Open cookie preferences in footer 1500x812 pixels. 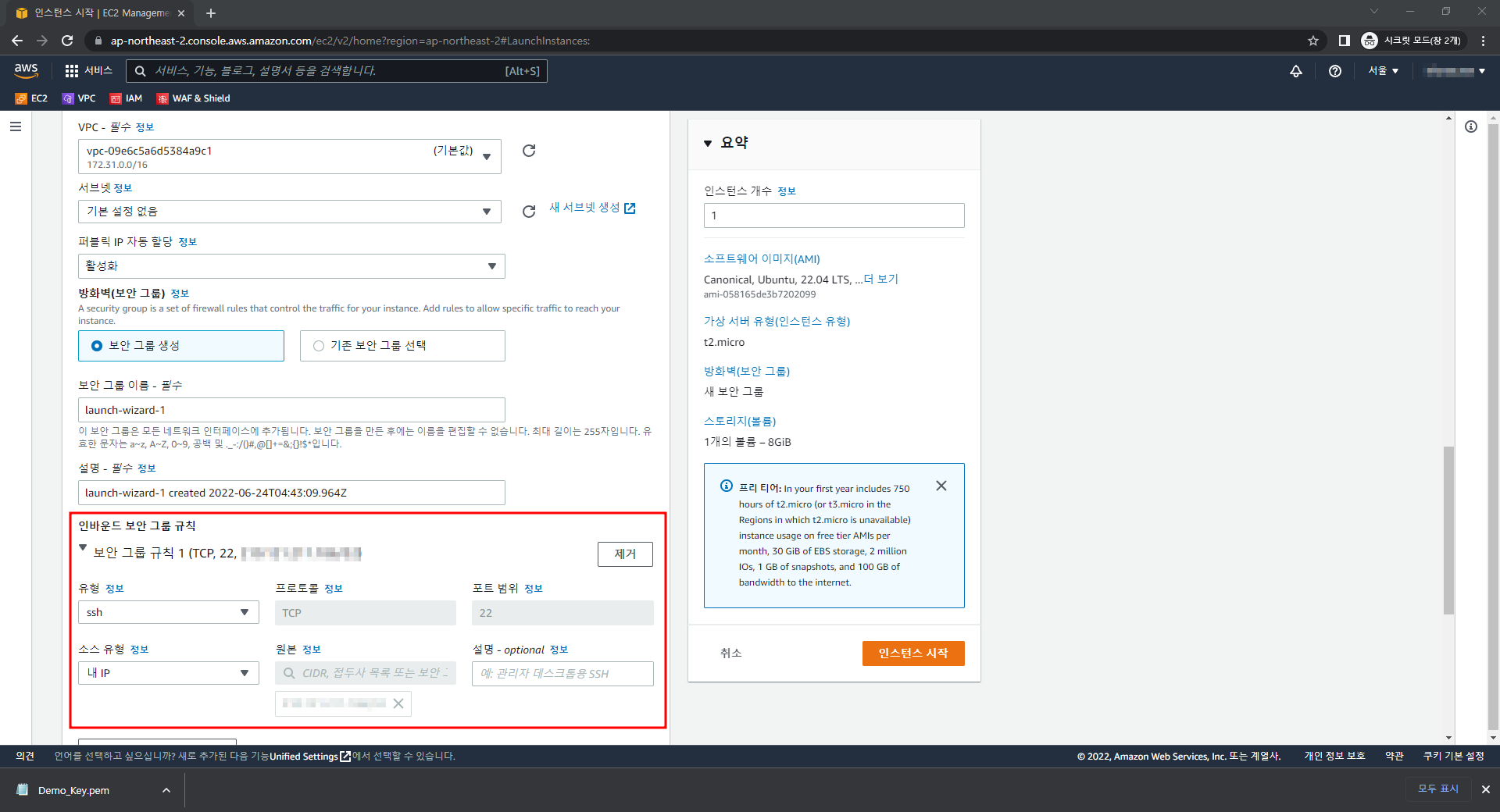coord(1454,756)
